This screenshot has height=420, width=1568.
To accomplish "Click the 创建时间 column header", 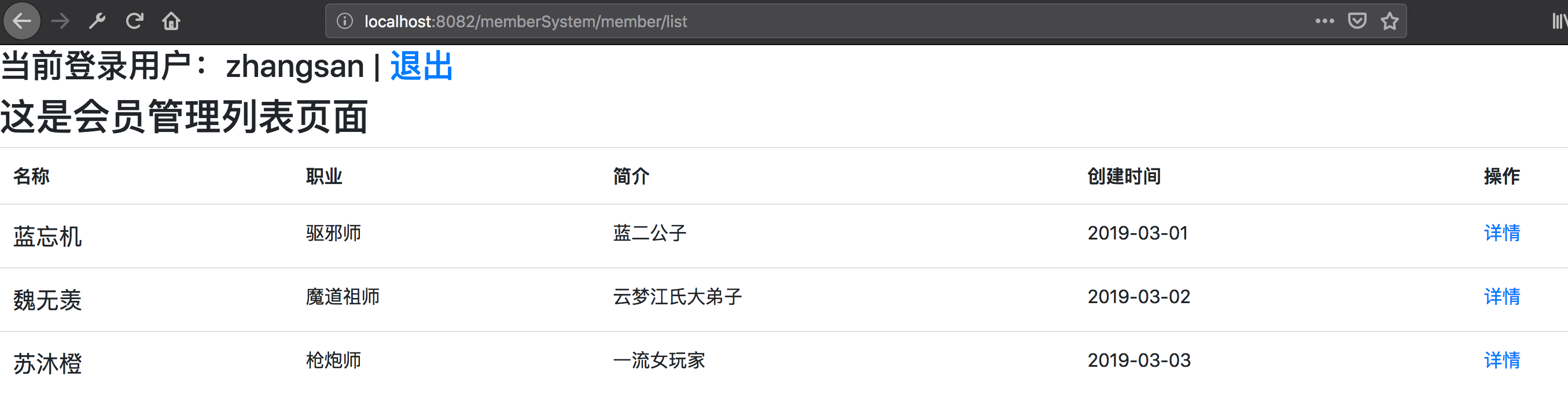I will [1124, 176].
